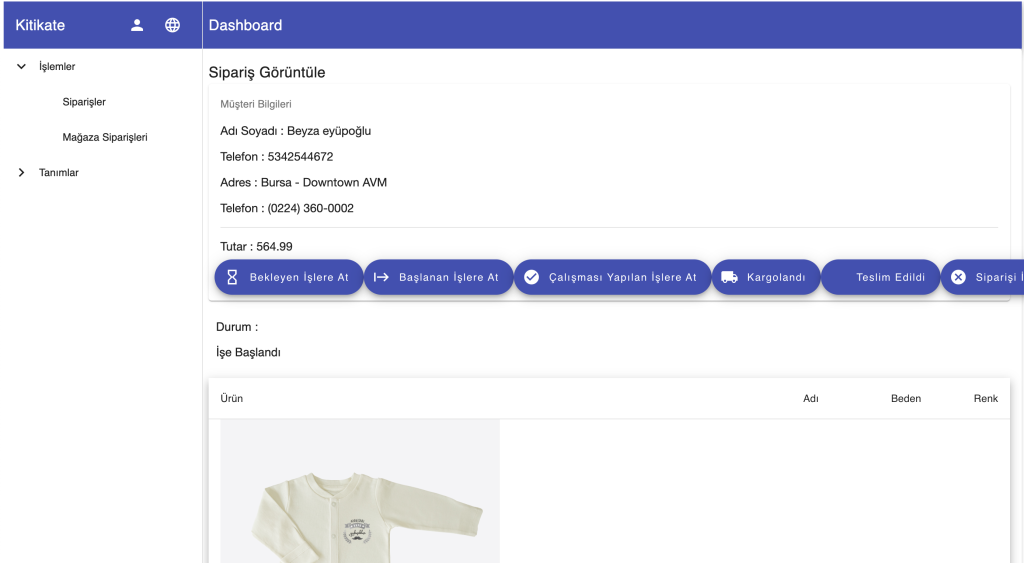Open Siparişler in the sidebar
Screen dimensions: 1024x563
[84, 102]
